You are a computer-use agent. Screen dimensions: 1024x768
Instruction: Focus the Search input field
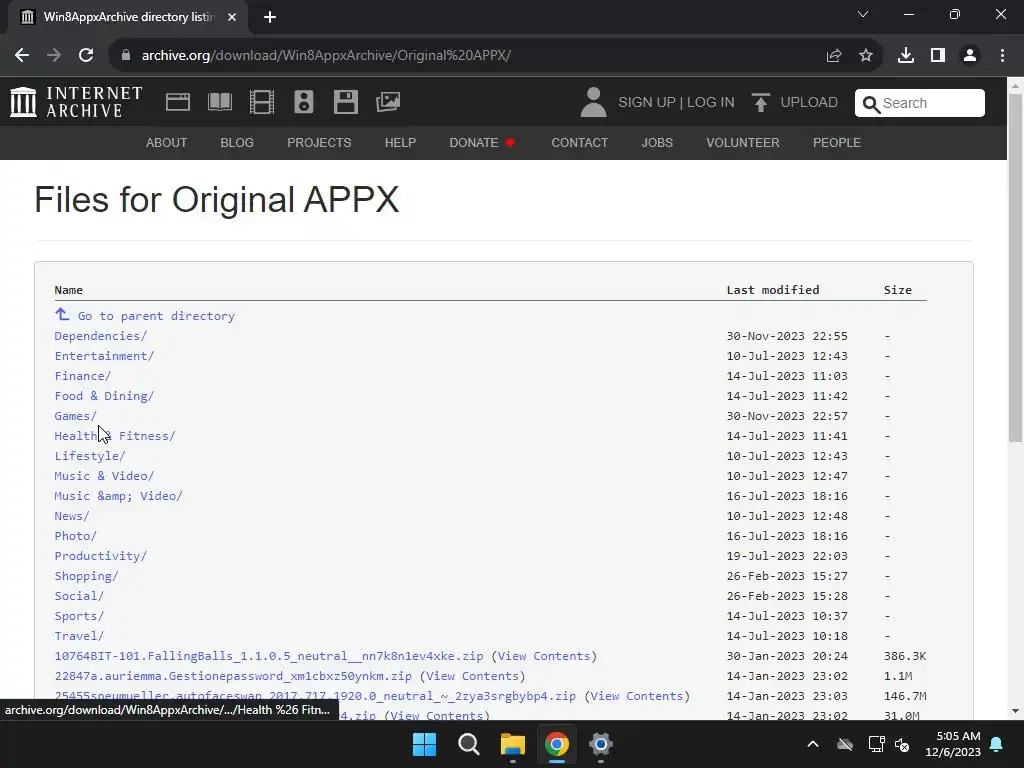coord(920,103)
